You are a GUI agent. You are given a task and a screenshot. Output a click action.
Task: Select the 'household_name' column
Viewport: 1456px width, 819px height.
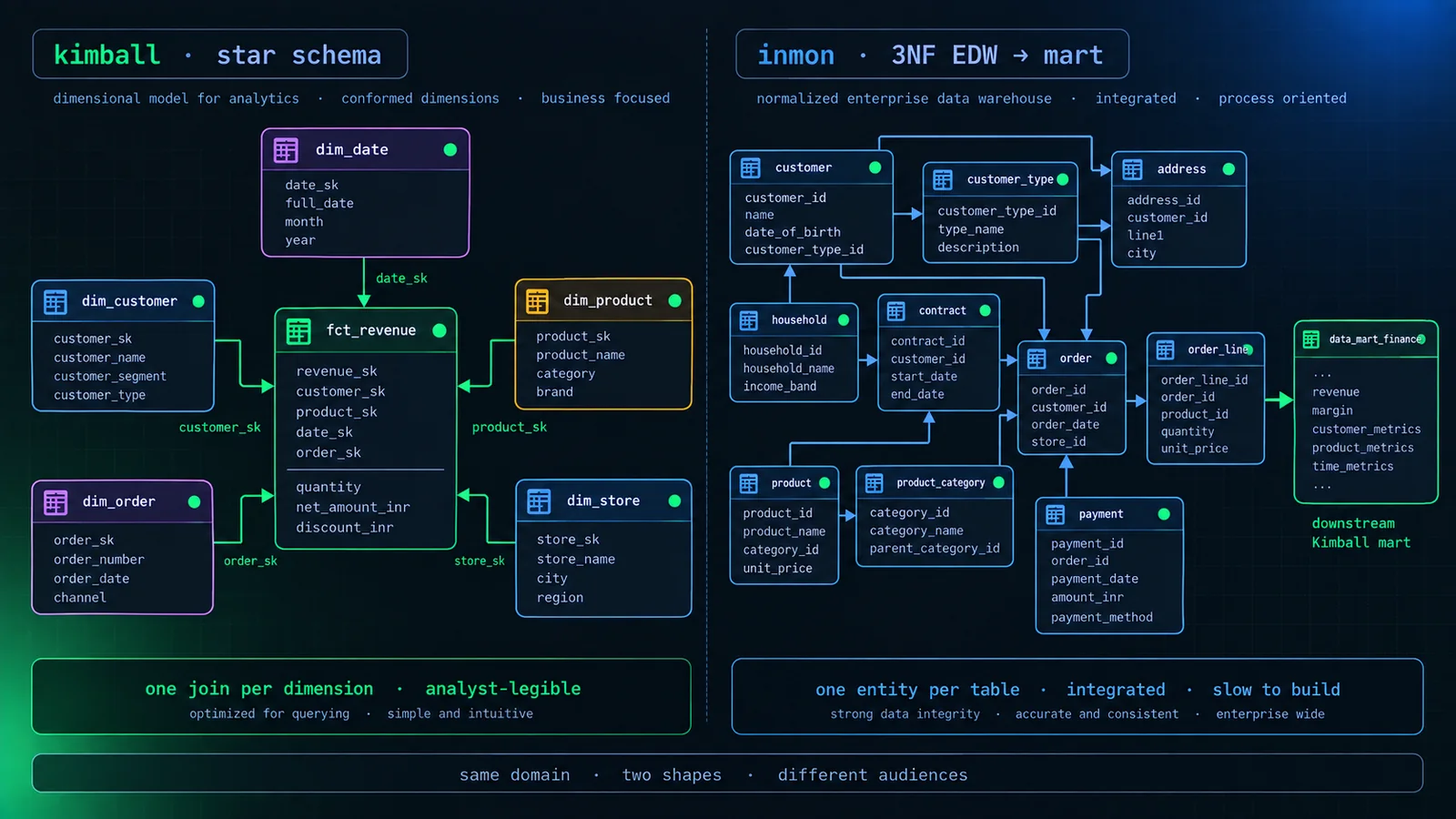click(x=788, y=369)
